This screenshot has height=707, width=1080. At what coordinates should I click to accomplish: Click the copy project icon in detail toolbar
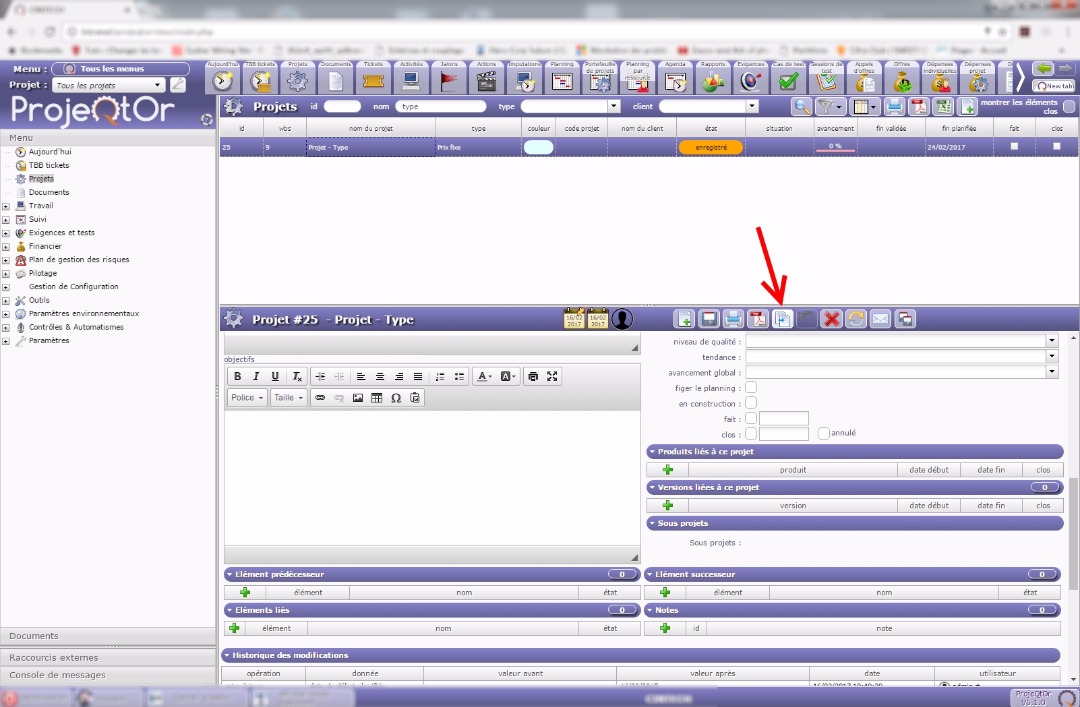[783, 319]
